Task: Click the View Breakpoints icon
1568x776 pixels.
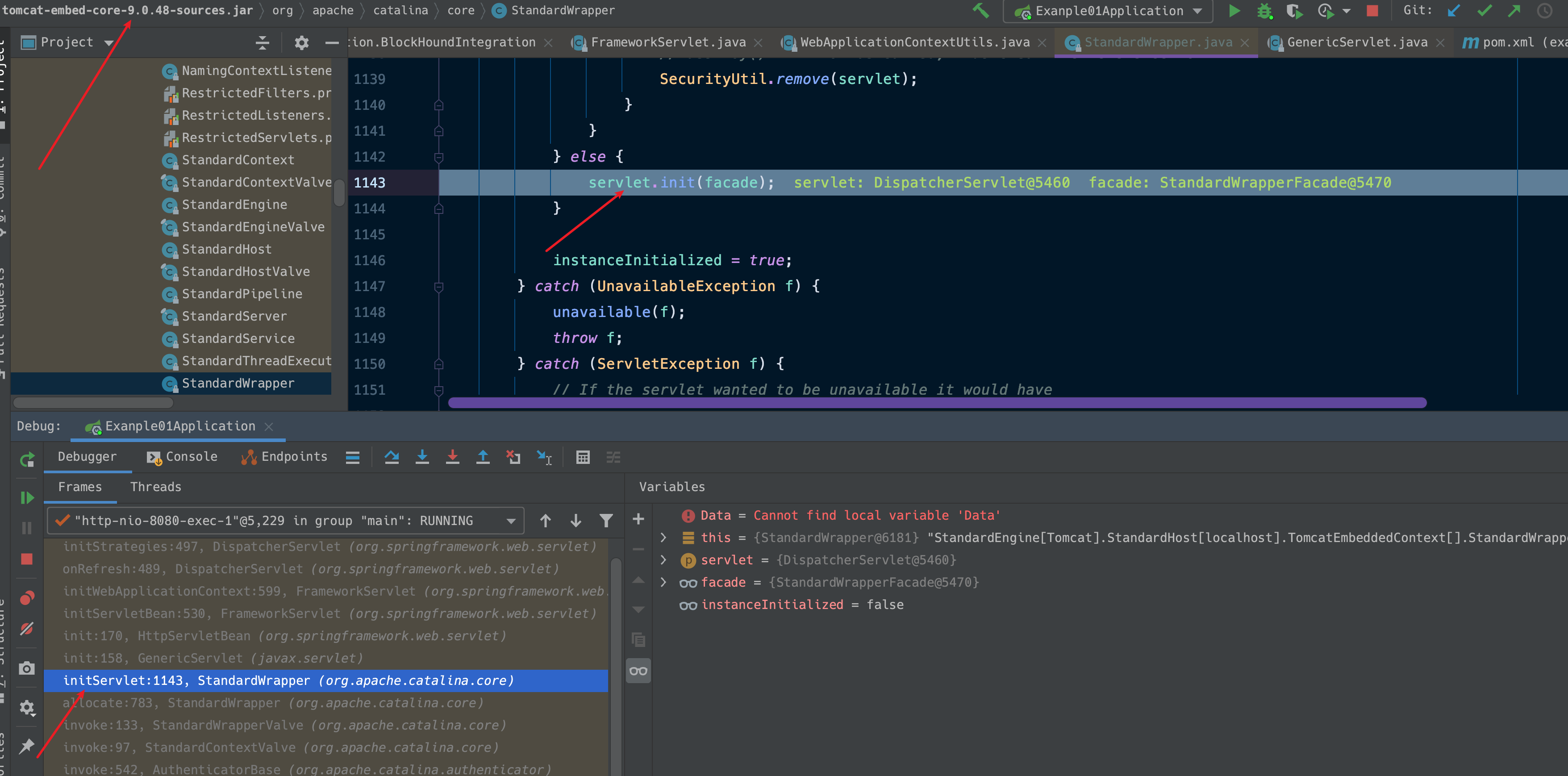Action: [x=27, y=598]
